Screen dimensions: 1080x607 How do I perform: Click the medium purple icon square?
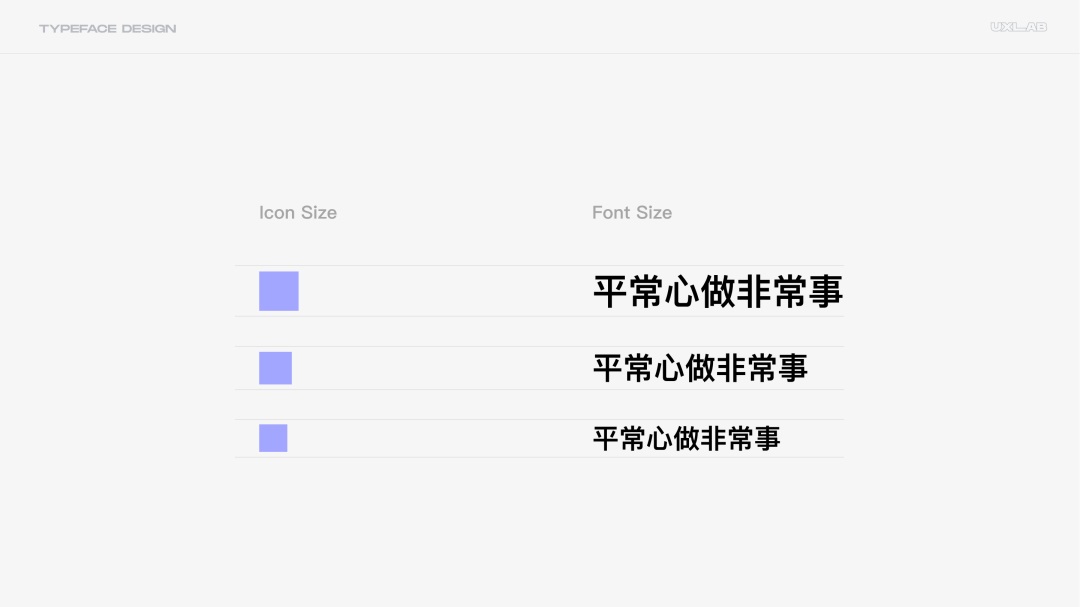(x=275, y=368)
